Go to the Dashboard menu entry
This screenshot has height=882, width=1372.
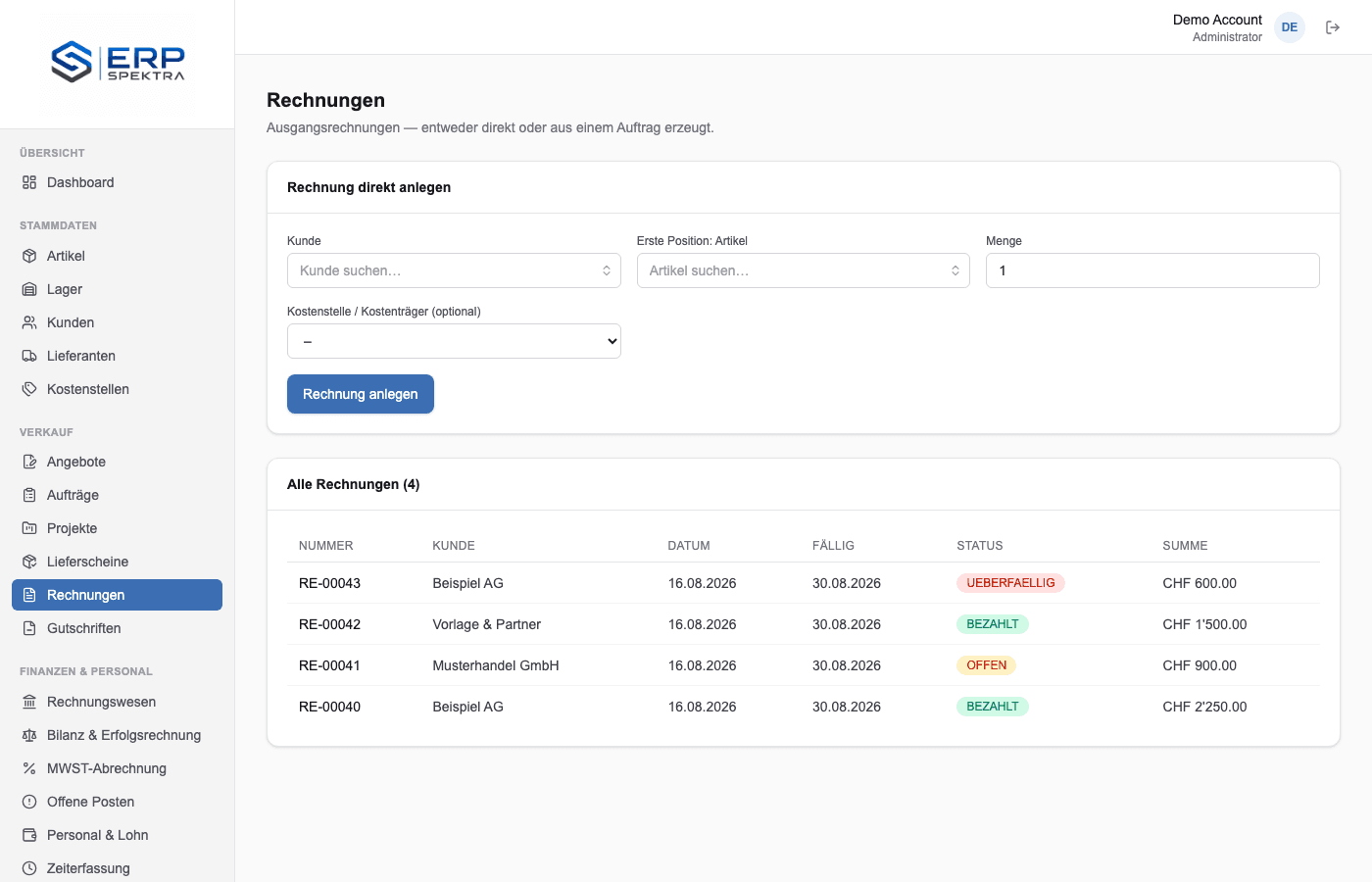pyautogui.click(x=118, y=182)
